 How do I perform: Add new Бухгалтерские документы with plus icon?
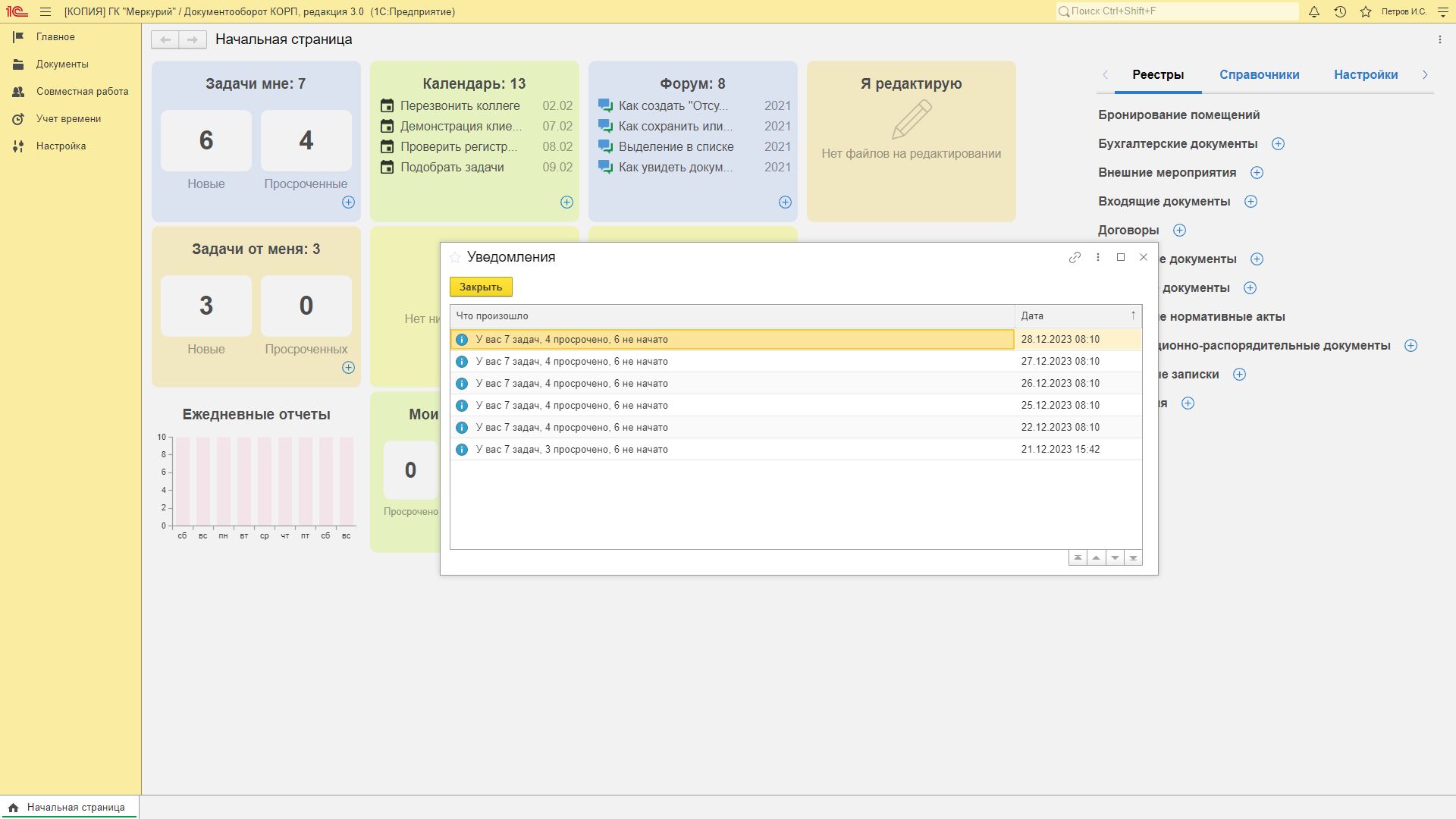(1278, 143)
